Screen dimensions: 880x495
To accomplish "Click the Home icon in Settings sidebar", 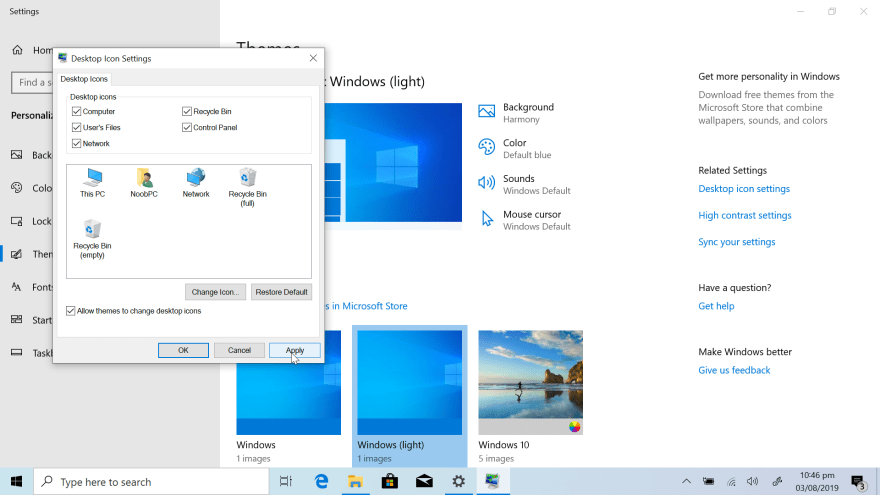I will point(17,50).
